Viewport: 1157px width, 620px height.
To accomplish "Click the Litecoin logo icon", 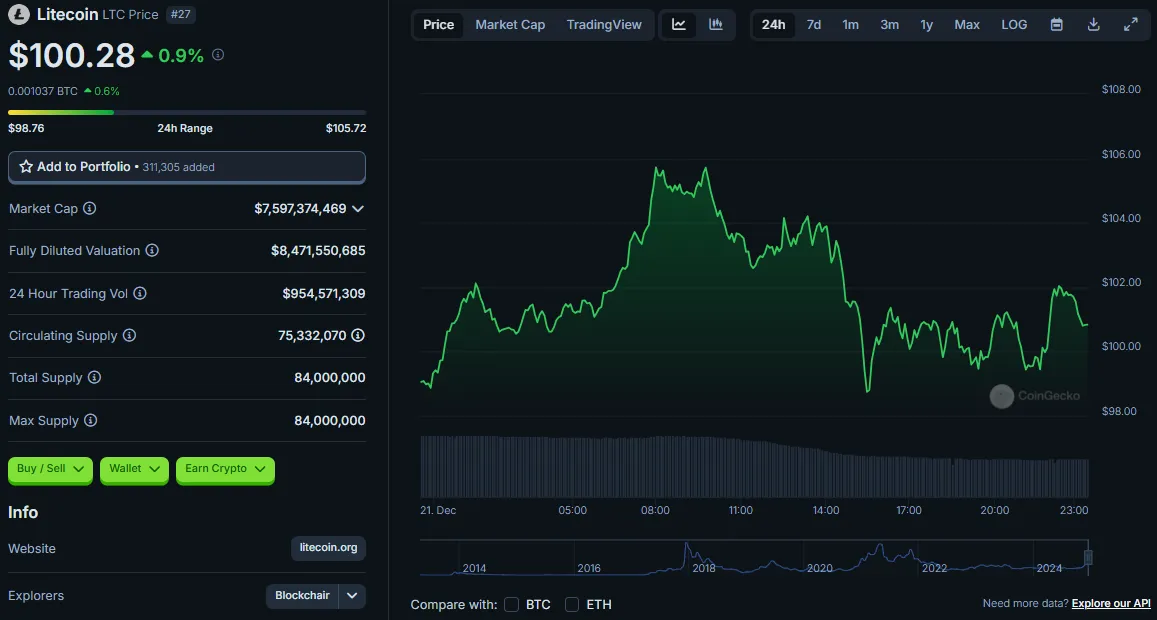I will coord(18,14).
